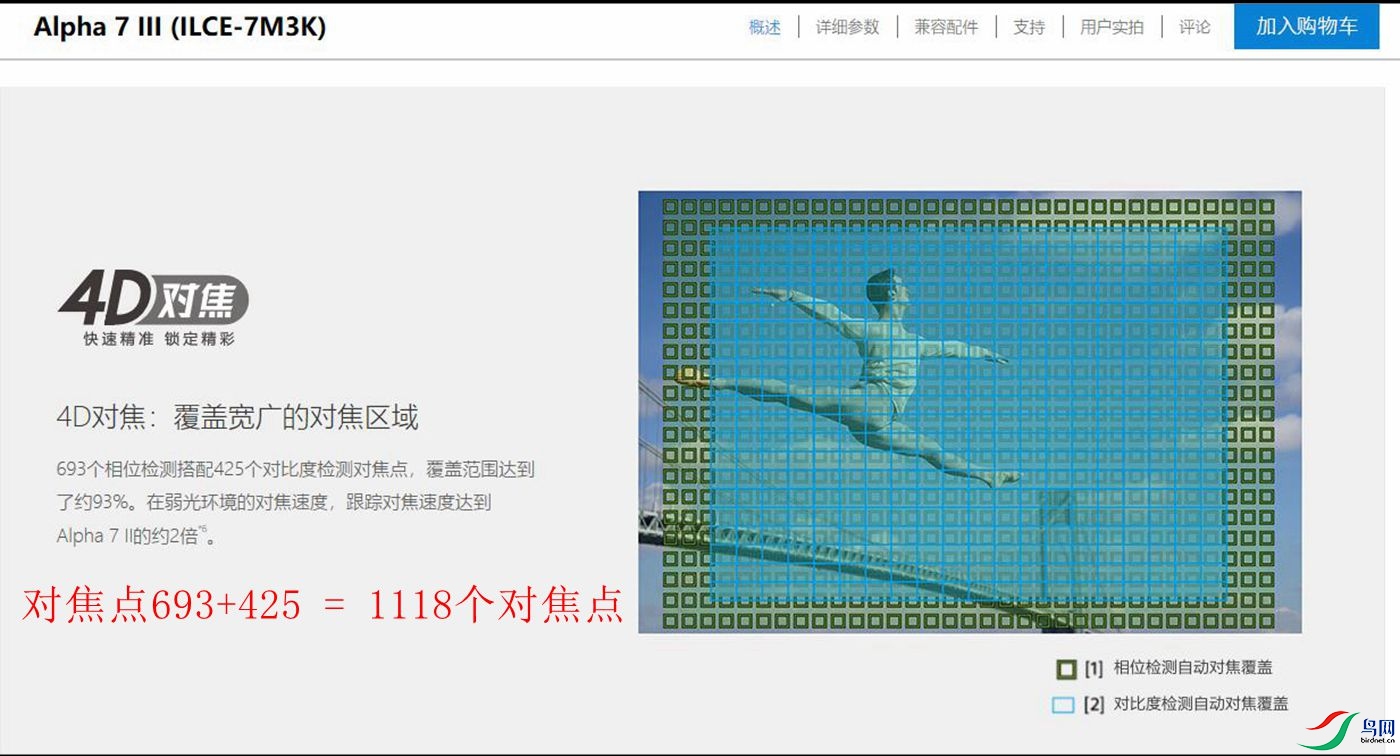Go to the 支持 support tab
This screenshot has width=1400, height=756.
[x=1028, y=27]
